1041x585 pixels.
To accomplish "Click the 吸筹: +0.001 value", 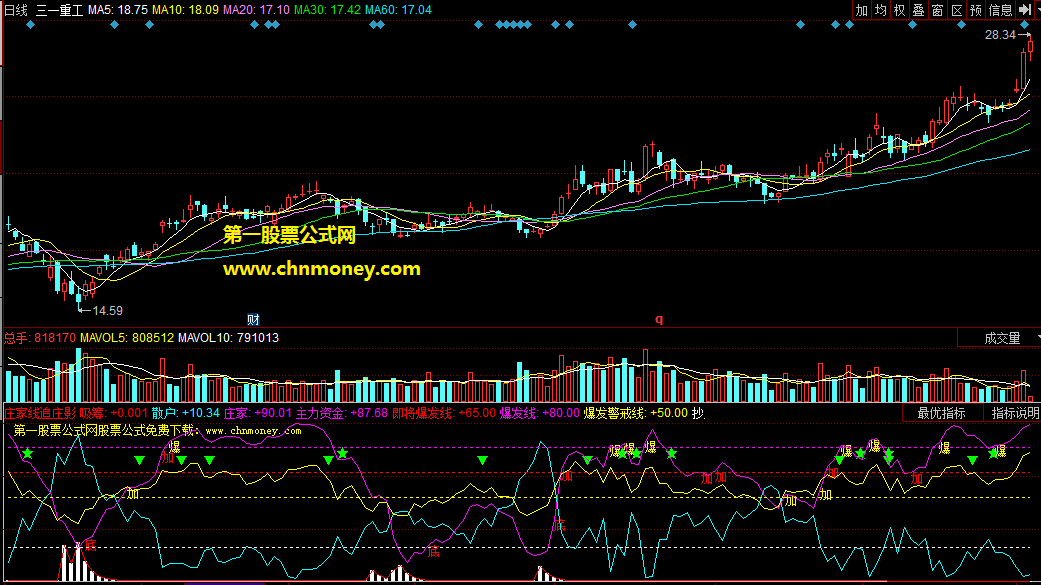I will tap(113, 413).
